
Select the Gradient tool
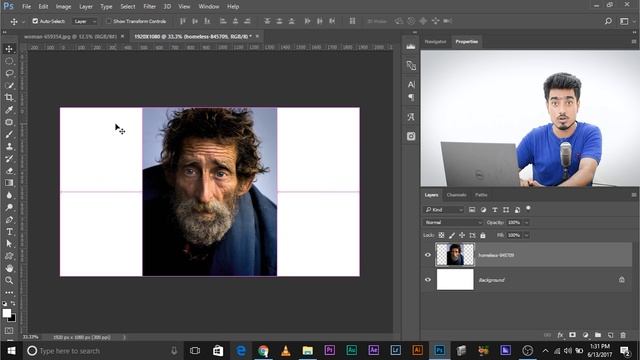pos(9,183)
